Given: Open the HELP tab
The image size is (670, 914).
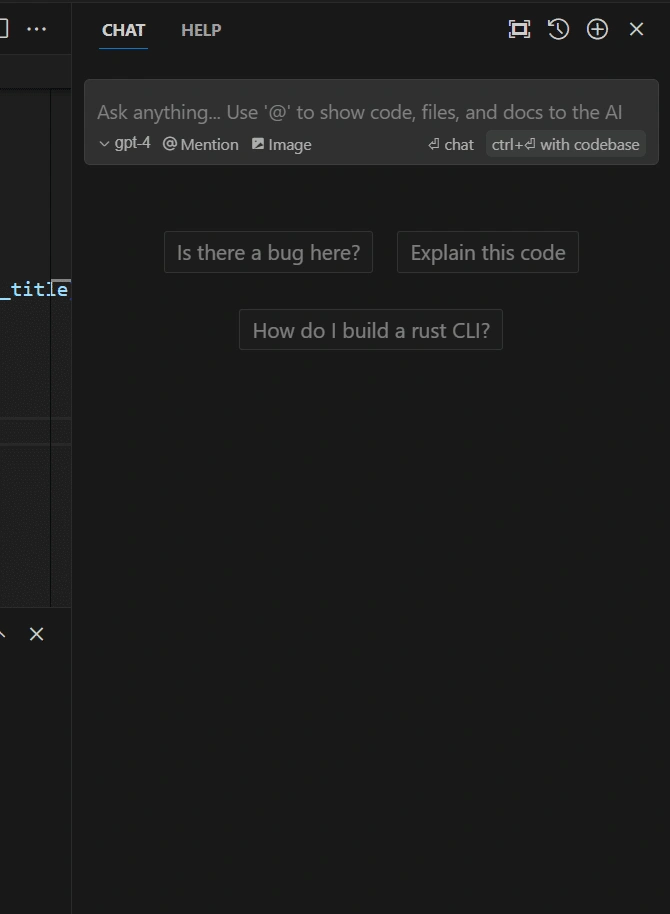Looking at the screenshot, I should point(201,30).
